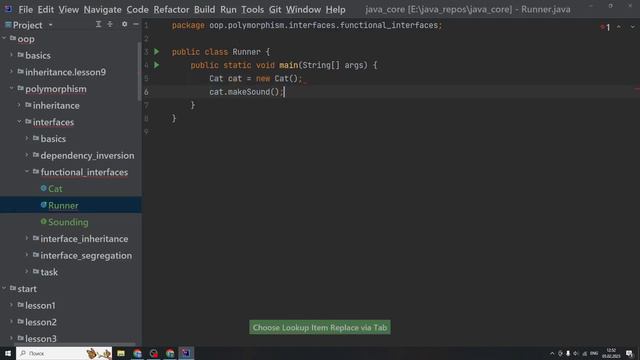
Task: Open the Tools menu
Action: tap(252, 9)
